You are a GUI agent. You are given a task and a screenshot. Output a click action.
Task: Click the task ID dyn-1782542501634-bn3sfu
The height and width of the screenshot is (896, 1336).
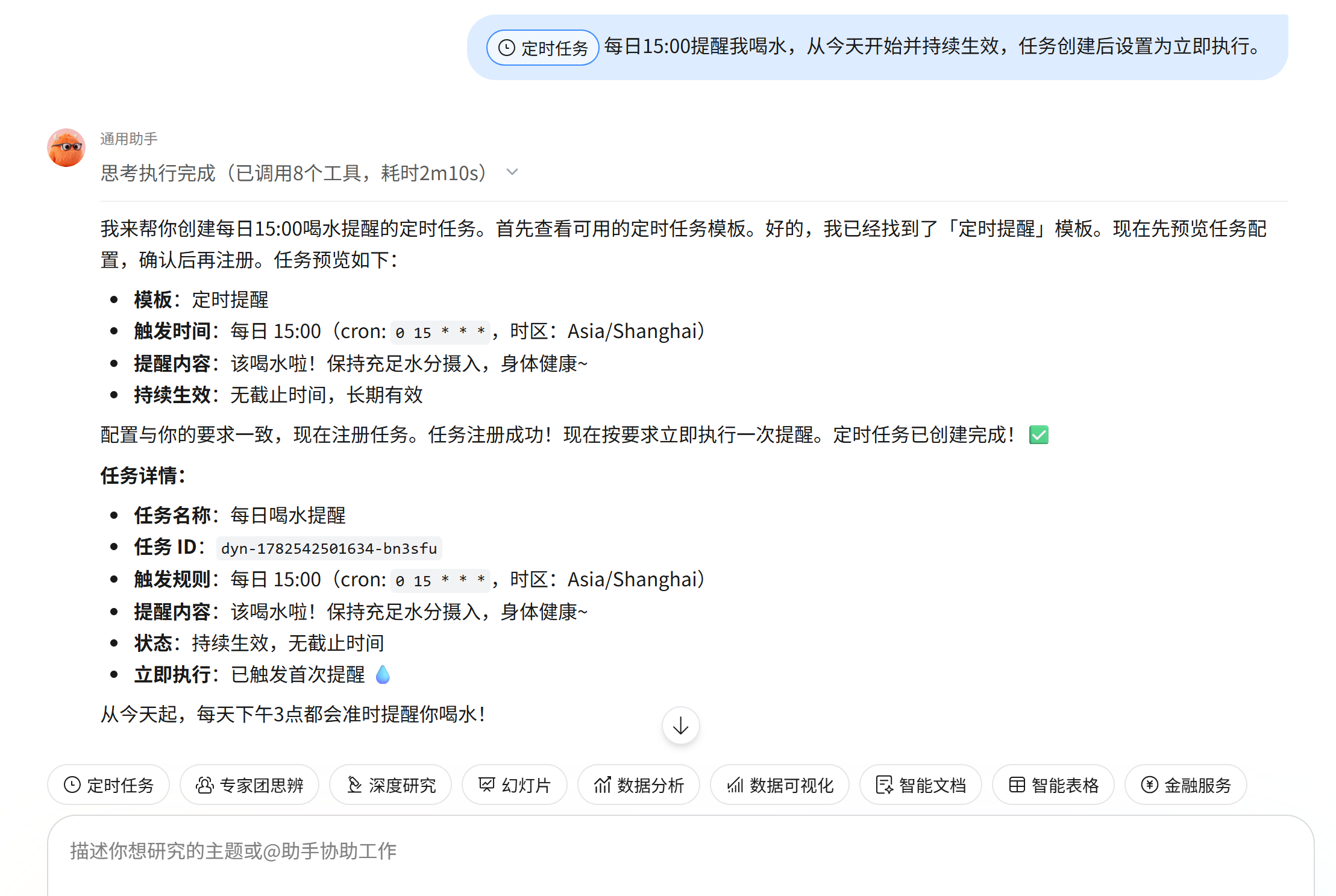[x=329, y=548]
